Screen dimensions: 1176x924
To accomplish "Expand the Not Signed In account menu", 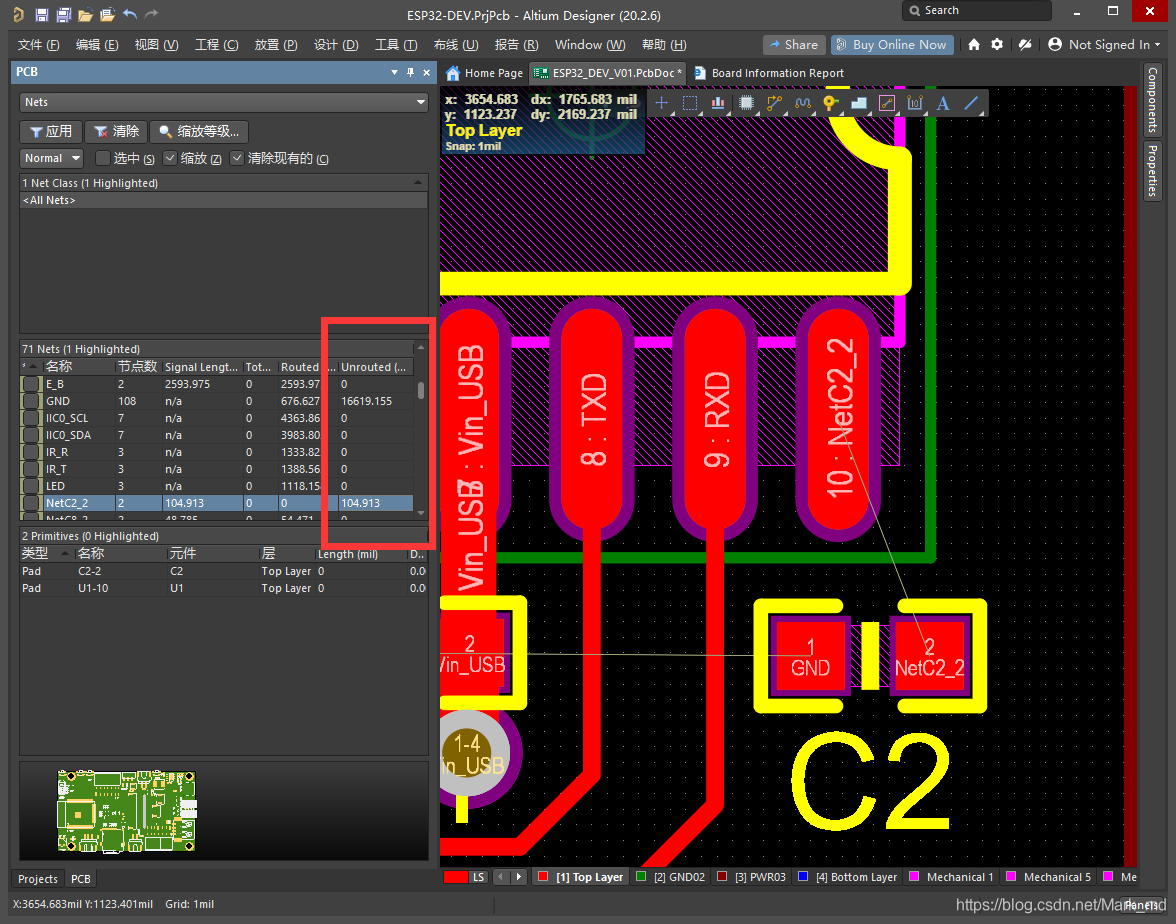I will pos(1104,44).
